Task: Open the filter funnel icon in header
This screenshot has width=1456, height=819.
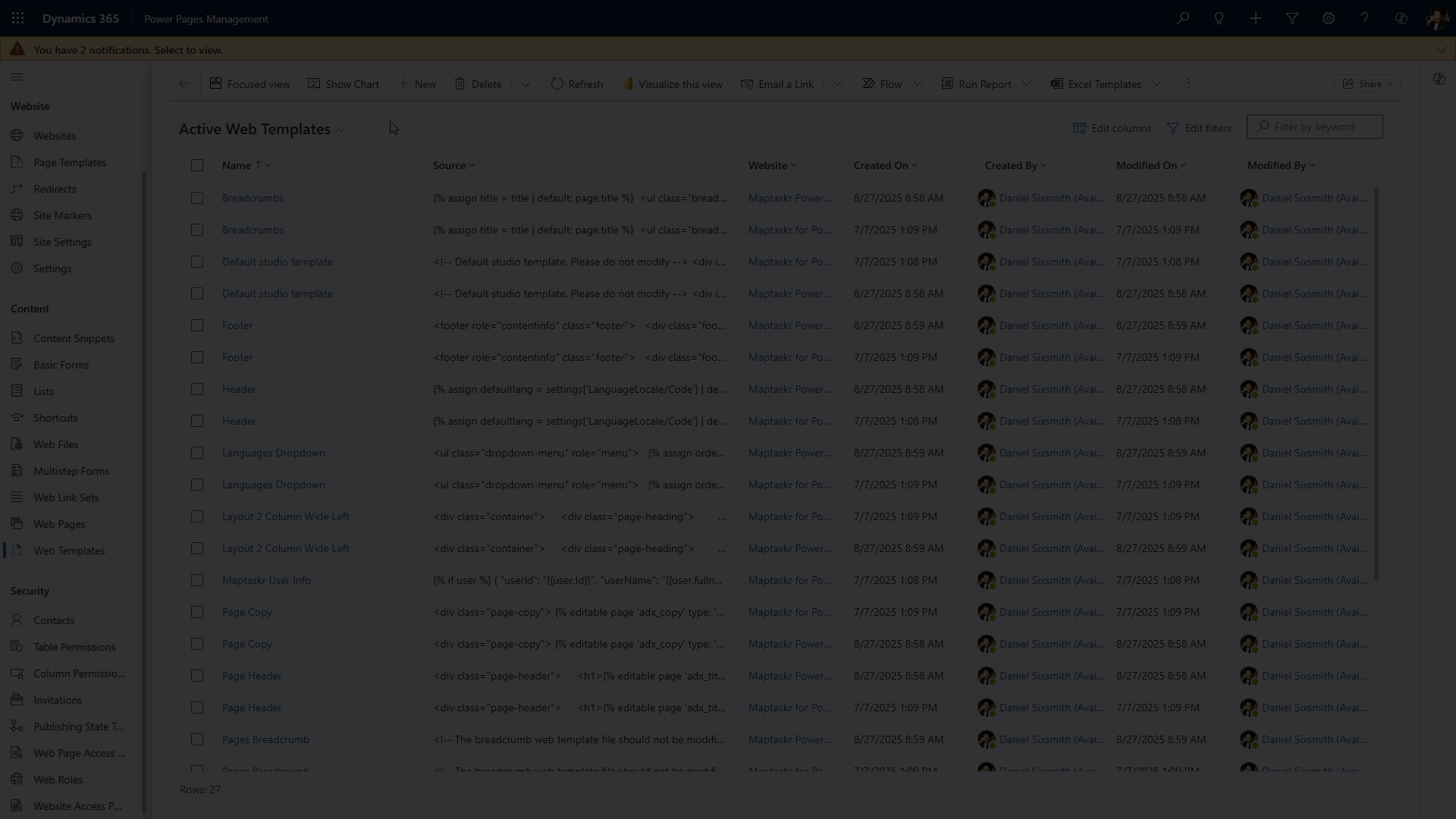Action: click(1292, 18)
